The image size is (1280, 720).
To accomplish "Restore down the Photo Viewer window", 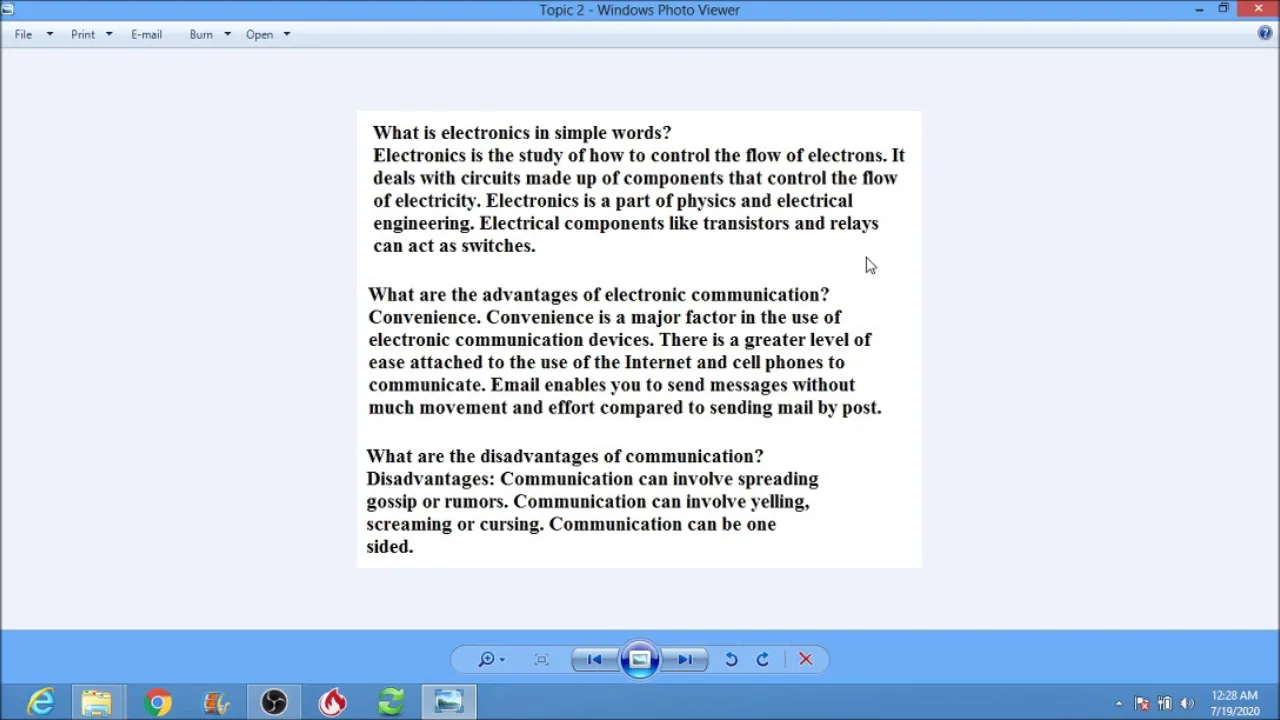I will click(1223, 9).
